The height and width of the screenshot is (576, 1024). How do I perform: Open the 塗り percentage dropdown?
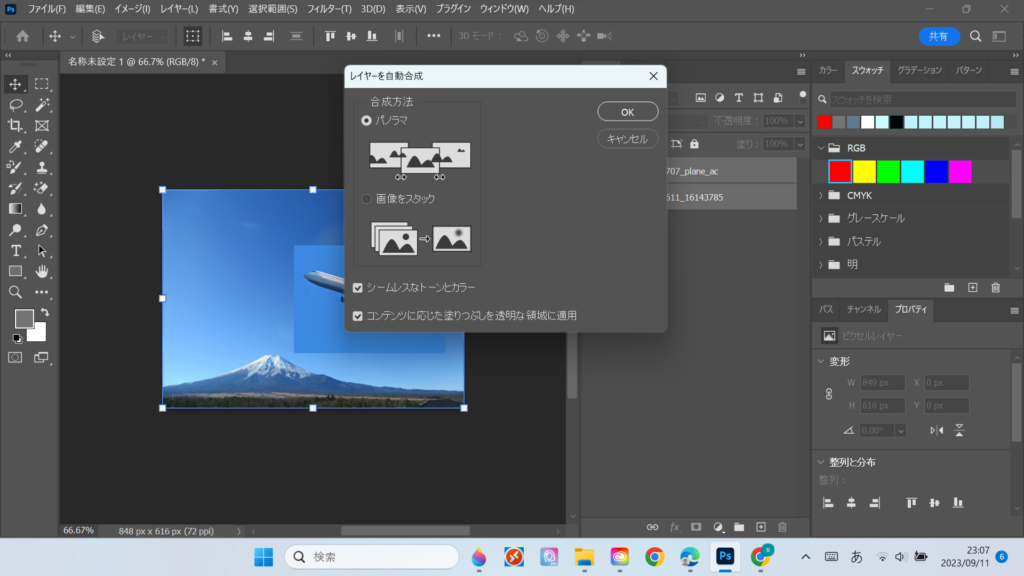pos(800,144)
